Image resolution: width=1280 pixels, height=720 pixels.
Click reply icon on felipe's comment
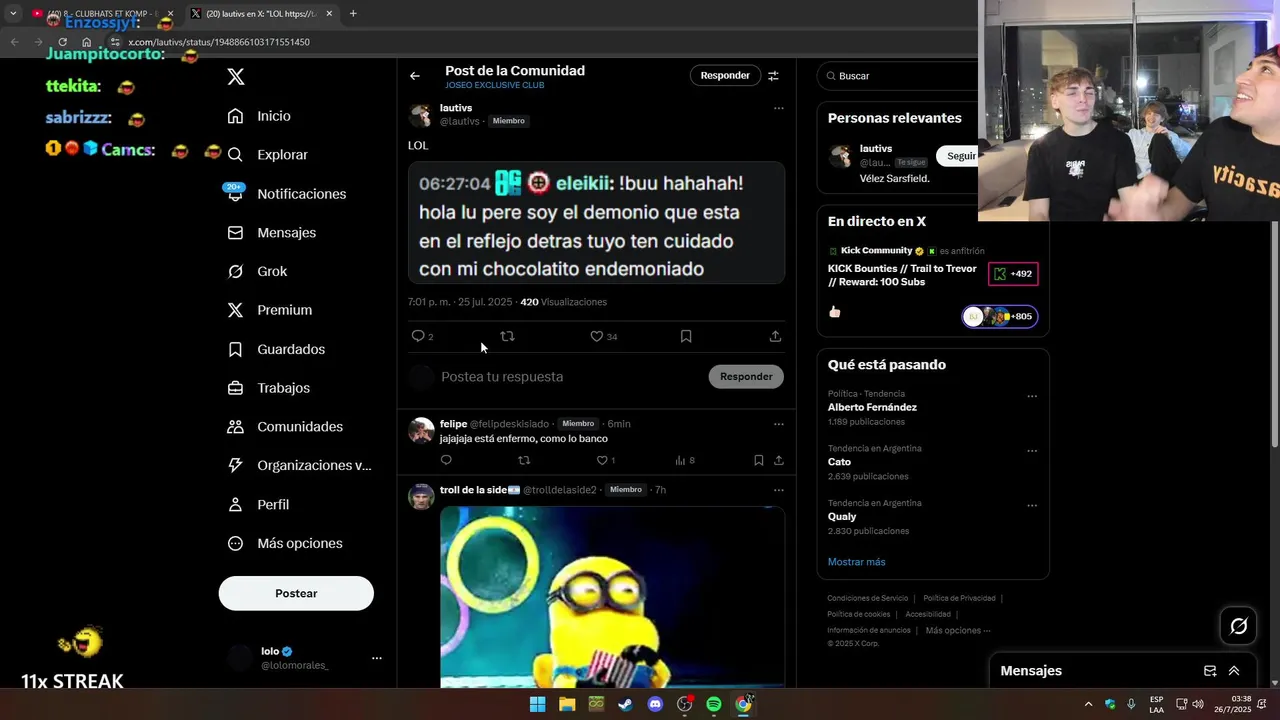446,460
